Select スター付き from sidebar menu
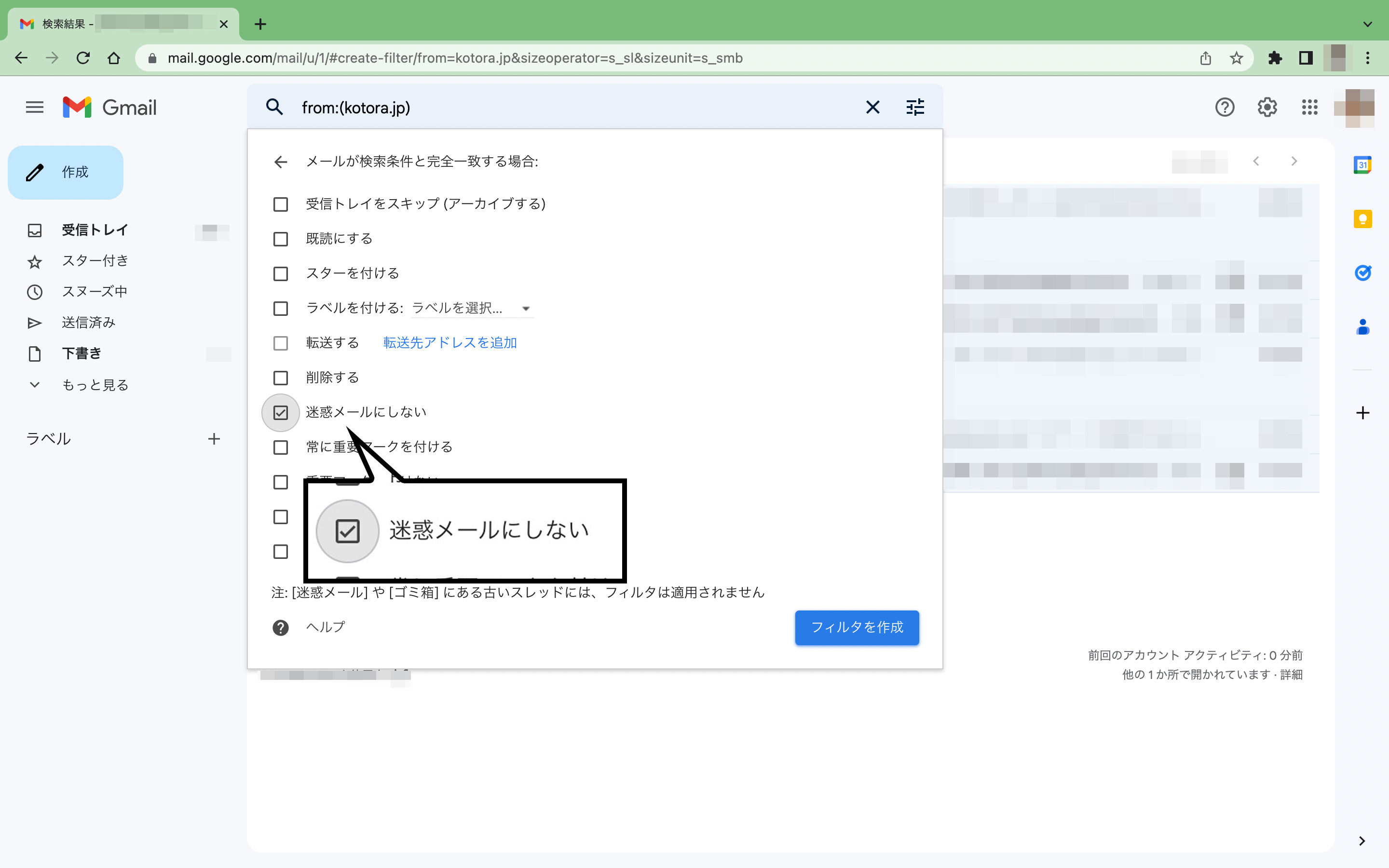 (x=94, y=261)
